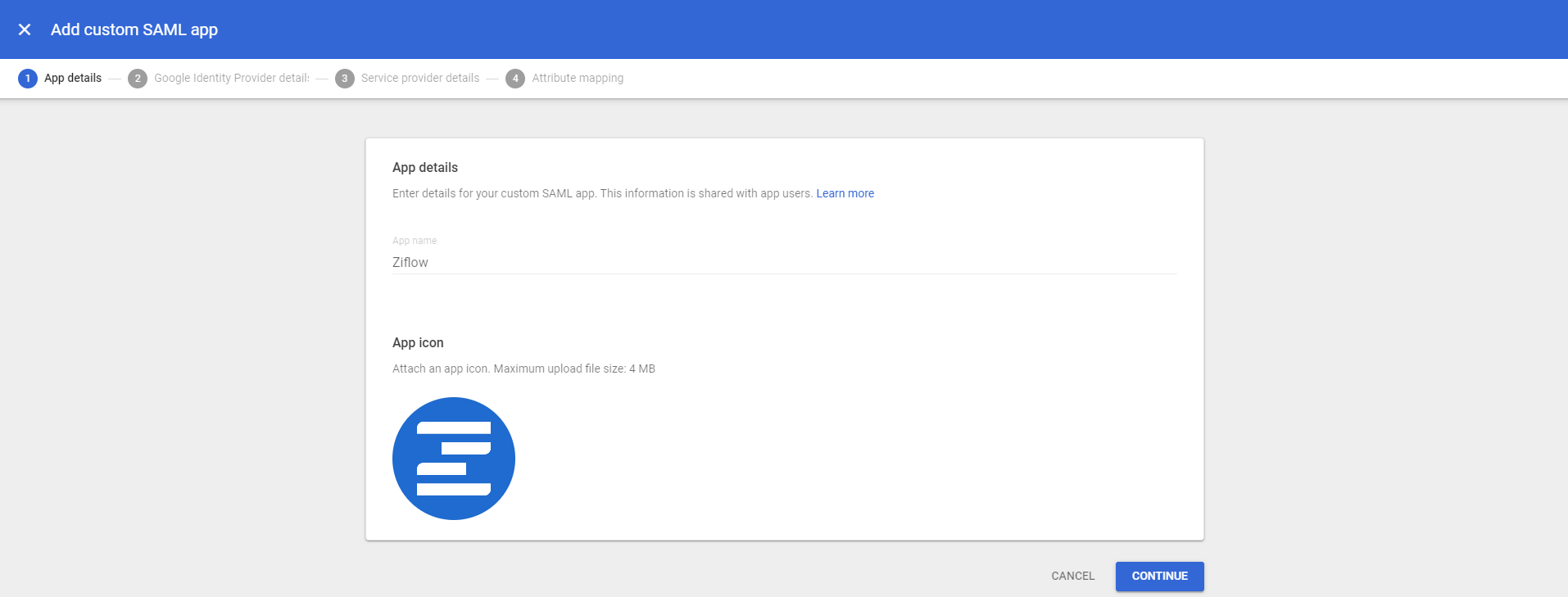
Task: Click the step 2 number circle
Action: pyautogui.click(x=138, y=79)
